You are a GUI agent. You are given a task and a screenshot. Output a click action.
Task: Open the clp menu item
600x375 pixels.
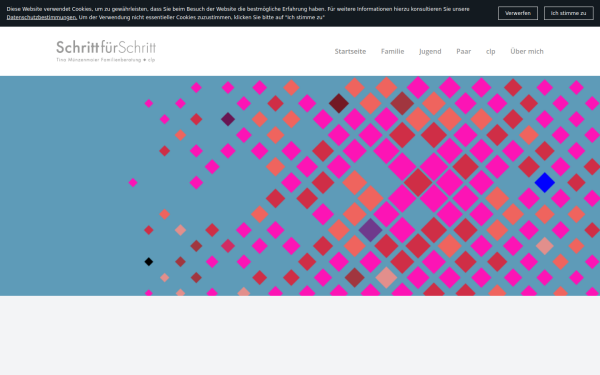(491, 51)
